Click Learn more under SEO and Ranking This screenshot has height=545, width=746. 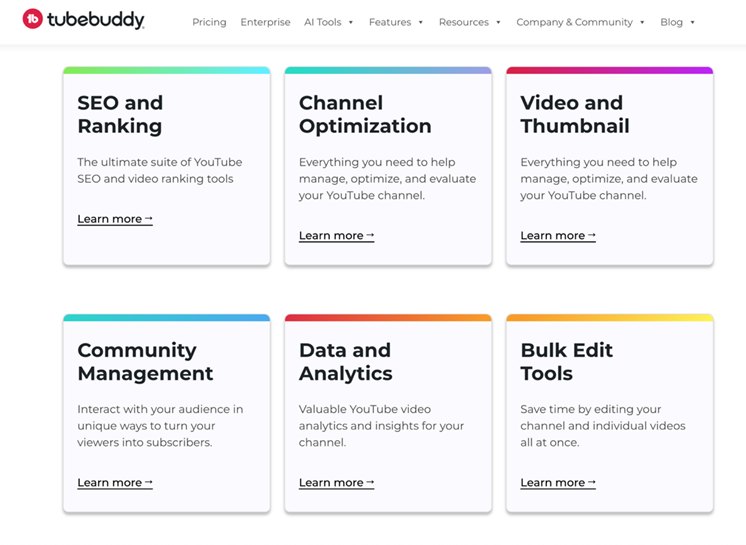click(x=115, y=219)
